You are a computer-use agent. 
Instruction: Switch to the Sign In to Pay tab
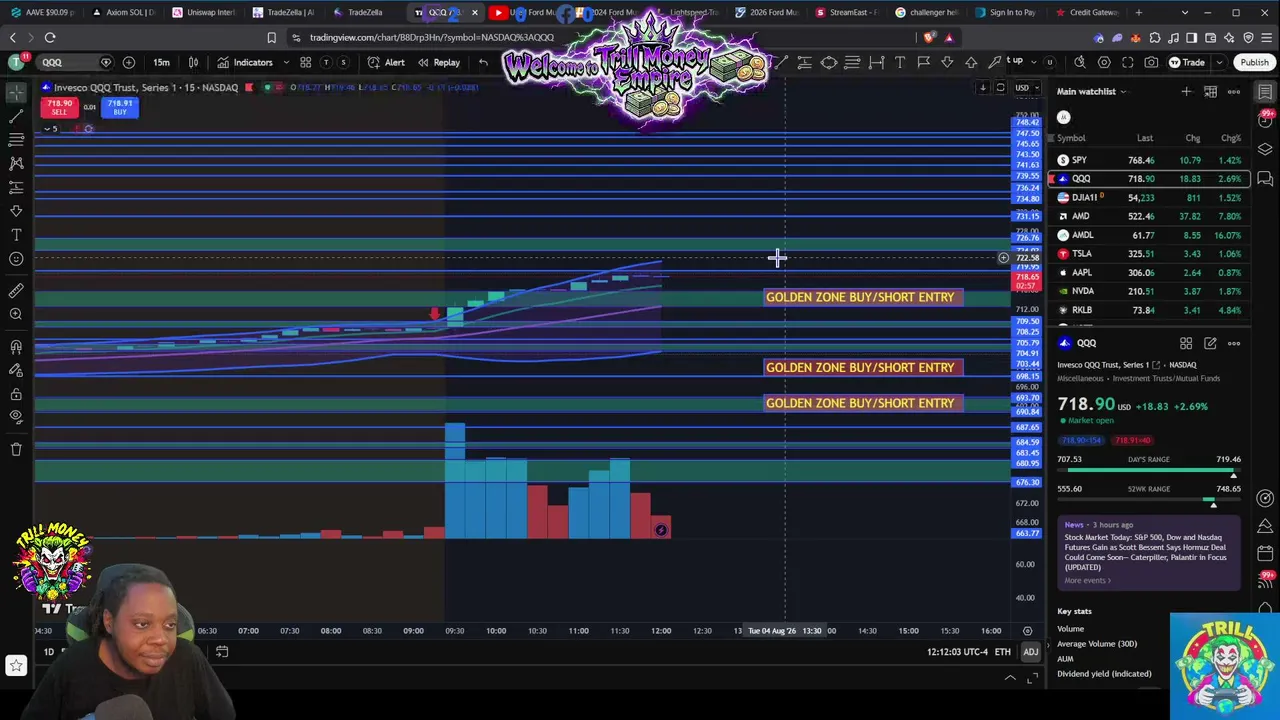[x=1005, y=12]
